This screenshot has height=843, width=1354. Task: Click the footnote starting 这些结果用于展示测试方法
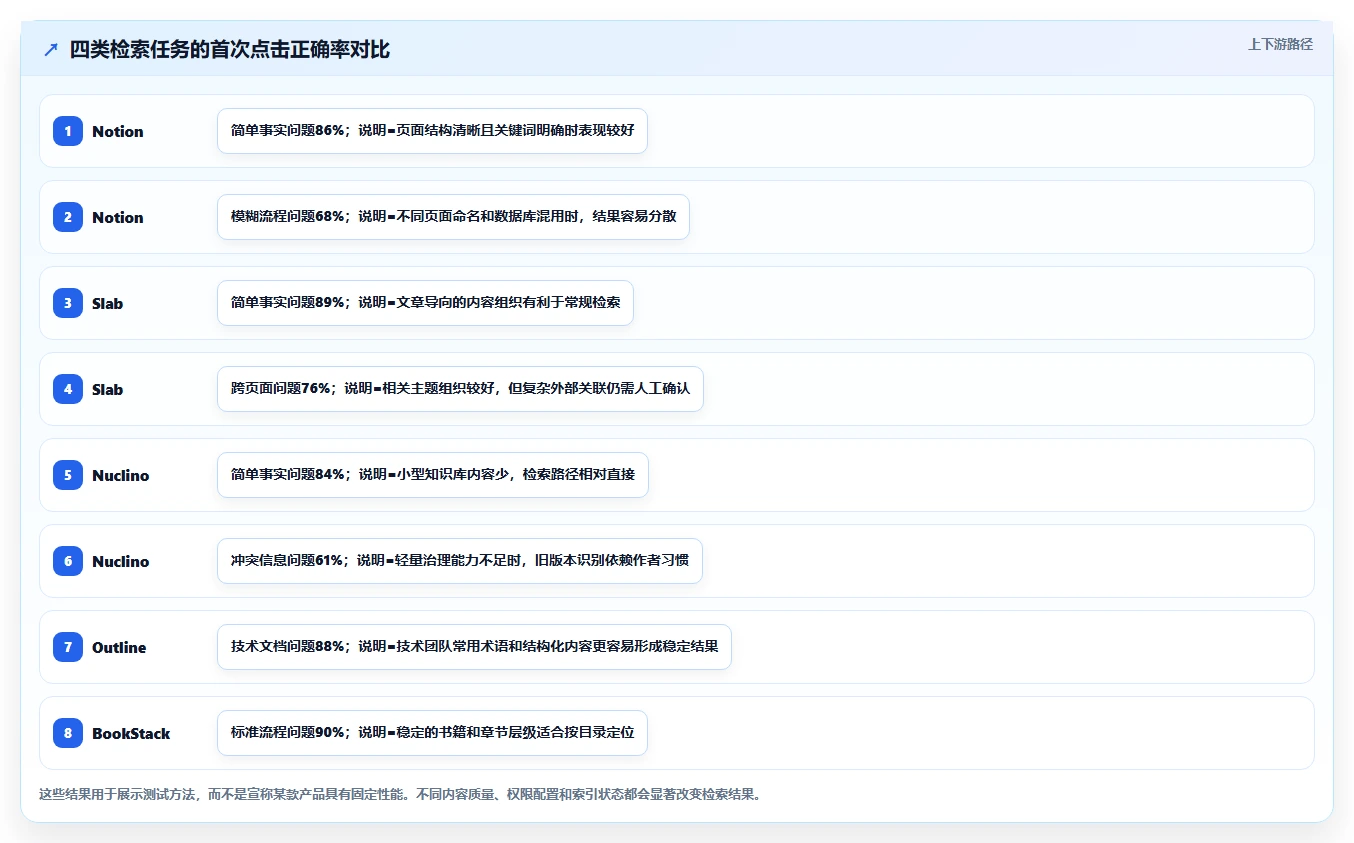pyautogui.click(x=400, y=795)
